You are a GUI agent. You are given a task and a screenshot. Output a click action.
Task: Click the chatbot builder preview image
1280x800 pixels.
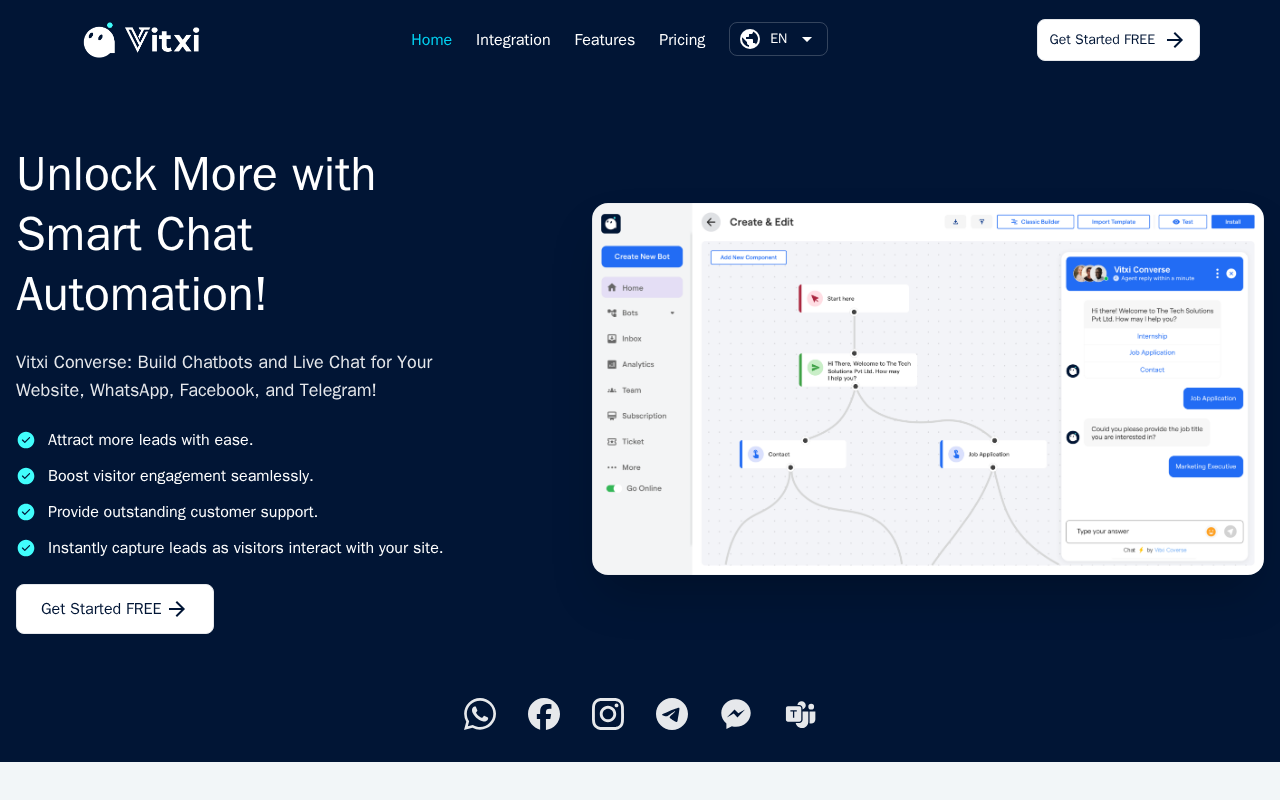tap(928, 389)
